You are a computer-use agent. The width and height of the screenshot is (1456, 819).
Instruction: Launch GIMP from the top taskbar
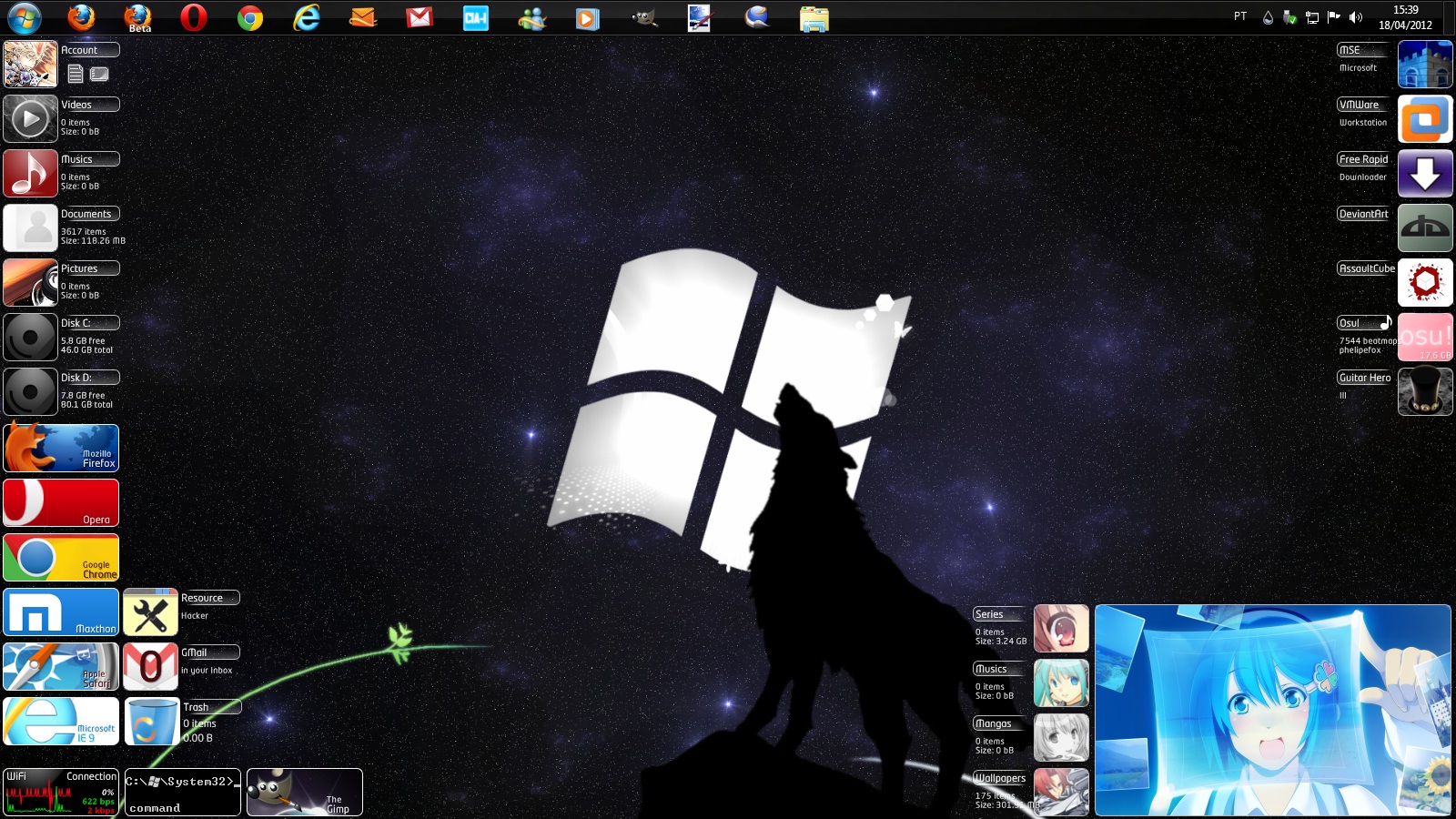[x=644, y=17]
